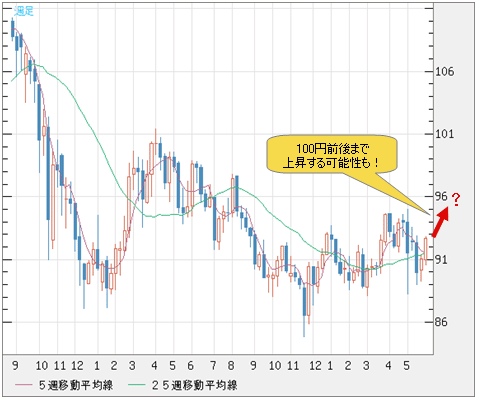The width and height of the screenshot is (478, 401).
Task: Click the 96 price axis label
Action: (x=441, y=196)
